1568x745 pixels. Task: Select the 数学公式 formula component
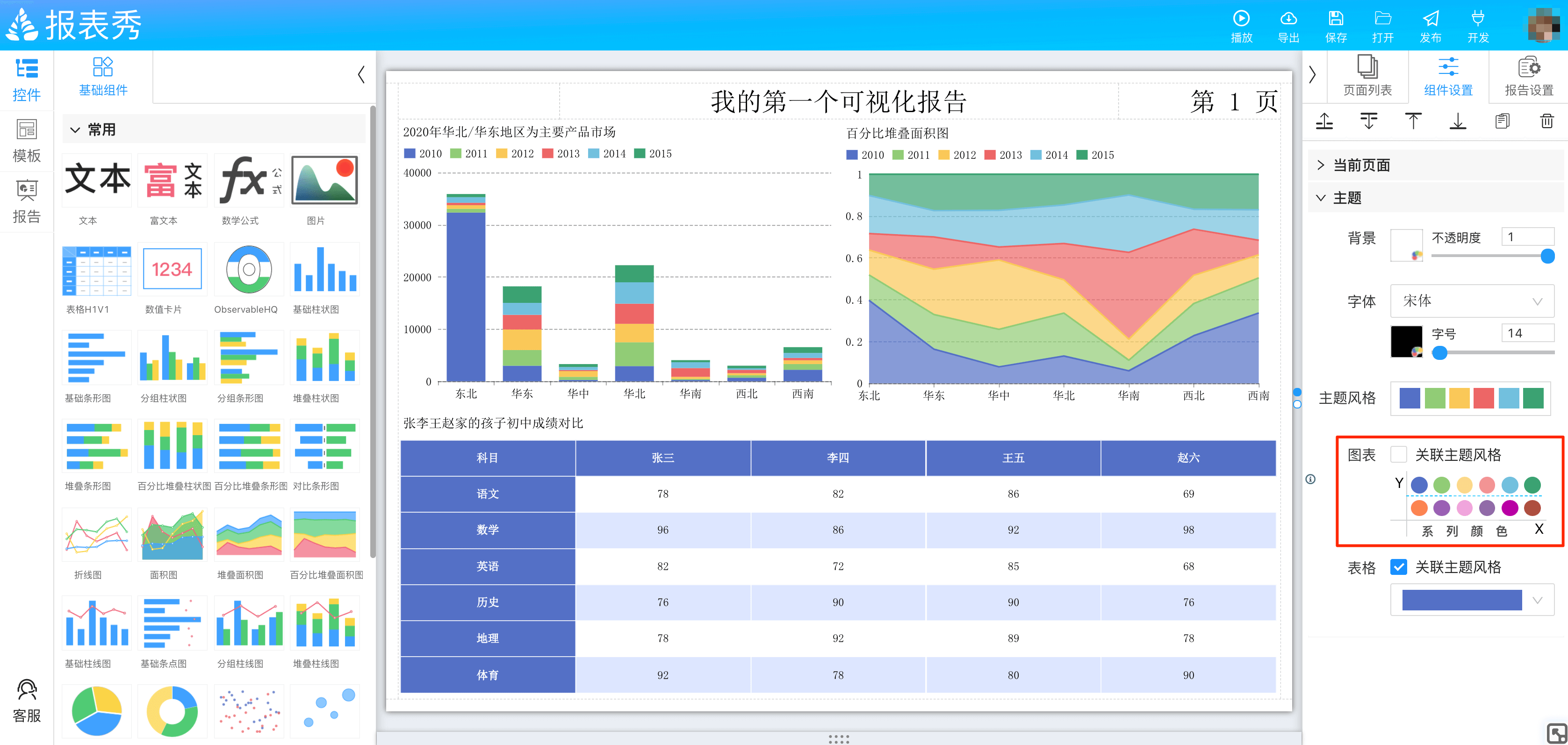[248, 180]
